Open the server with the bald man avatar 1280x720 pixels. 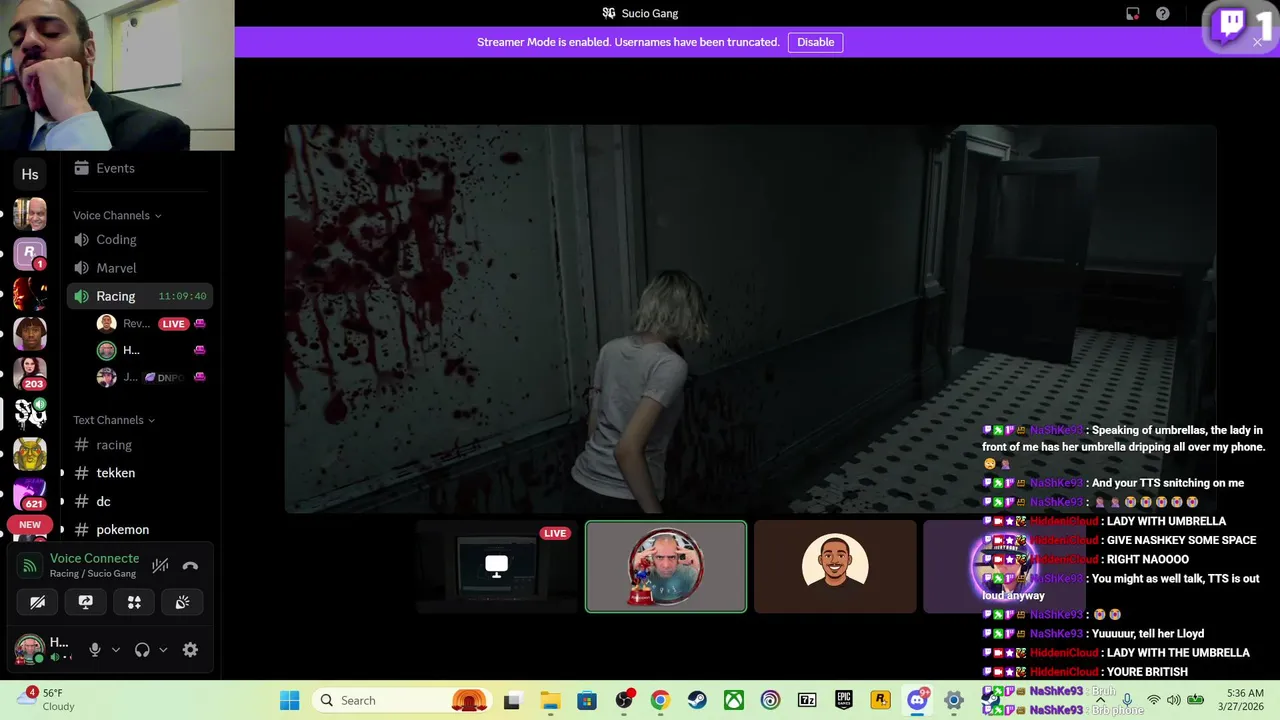pos(30,214)
